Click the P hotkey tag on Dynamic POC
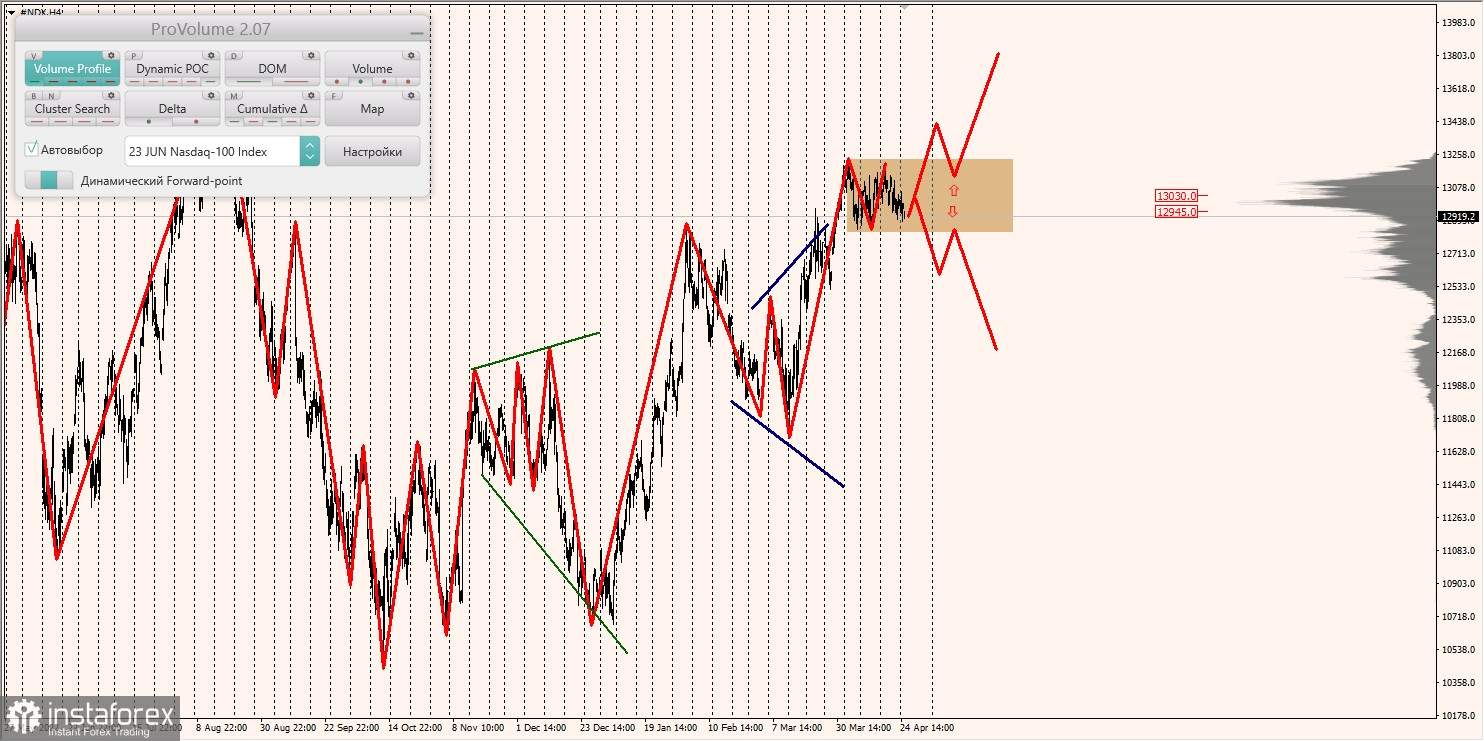 [134, 56]
